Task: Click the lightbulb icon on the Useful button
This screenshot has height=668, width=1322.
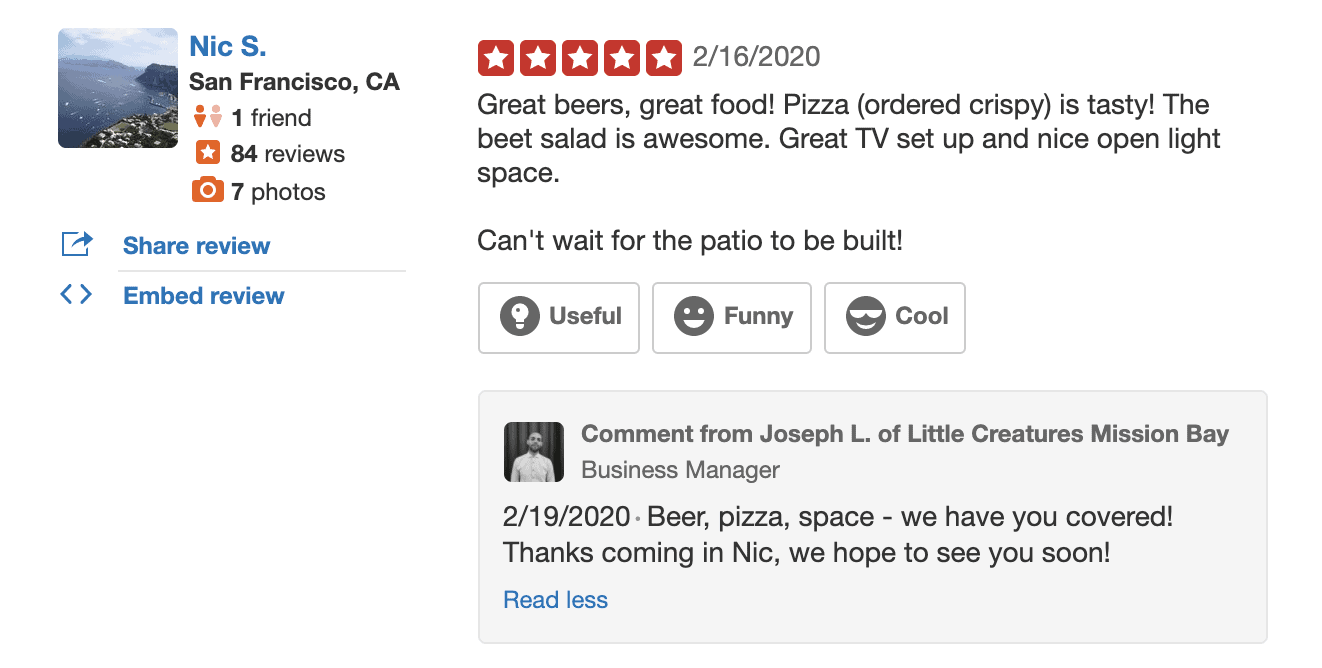Action: click(x=520, y=317)
